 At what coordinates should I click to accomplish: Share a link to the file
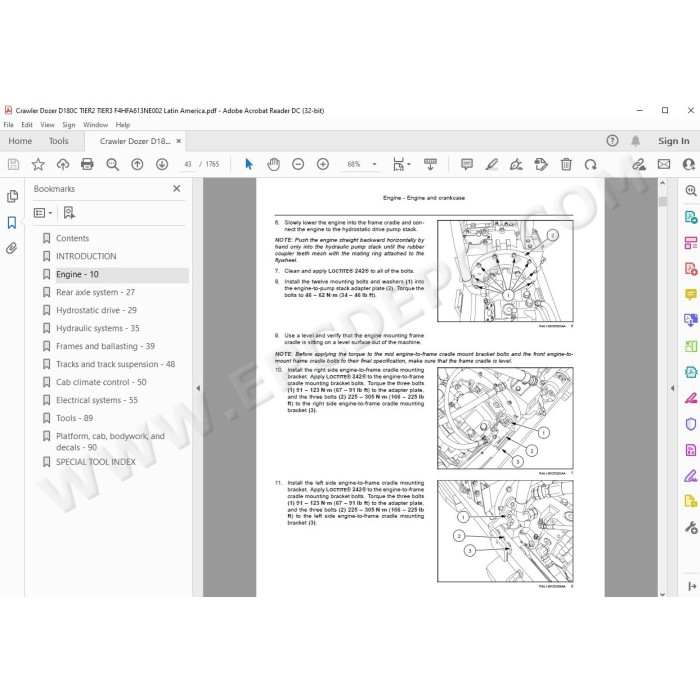click(x=639, y=164)
